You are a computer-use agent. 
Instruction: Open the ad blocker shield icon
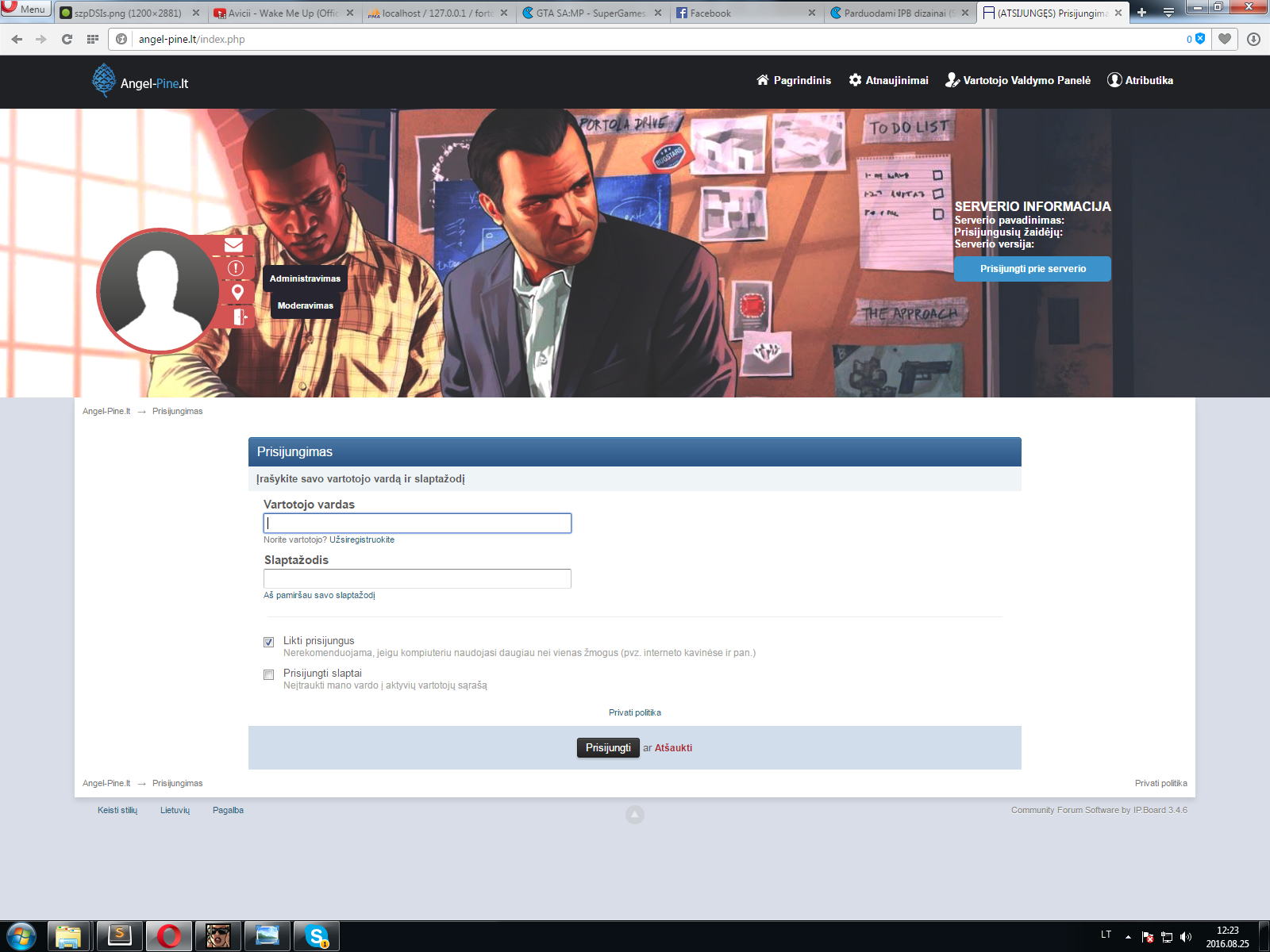click(1200, 39)
